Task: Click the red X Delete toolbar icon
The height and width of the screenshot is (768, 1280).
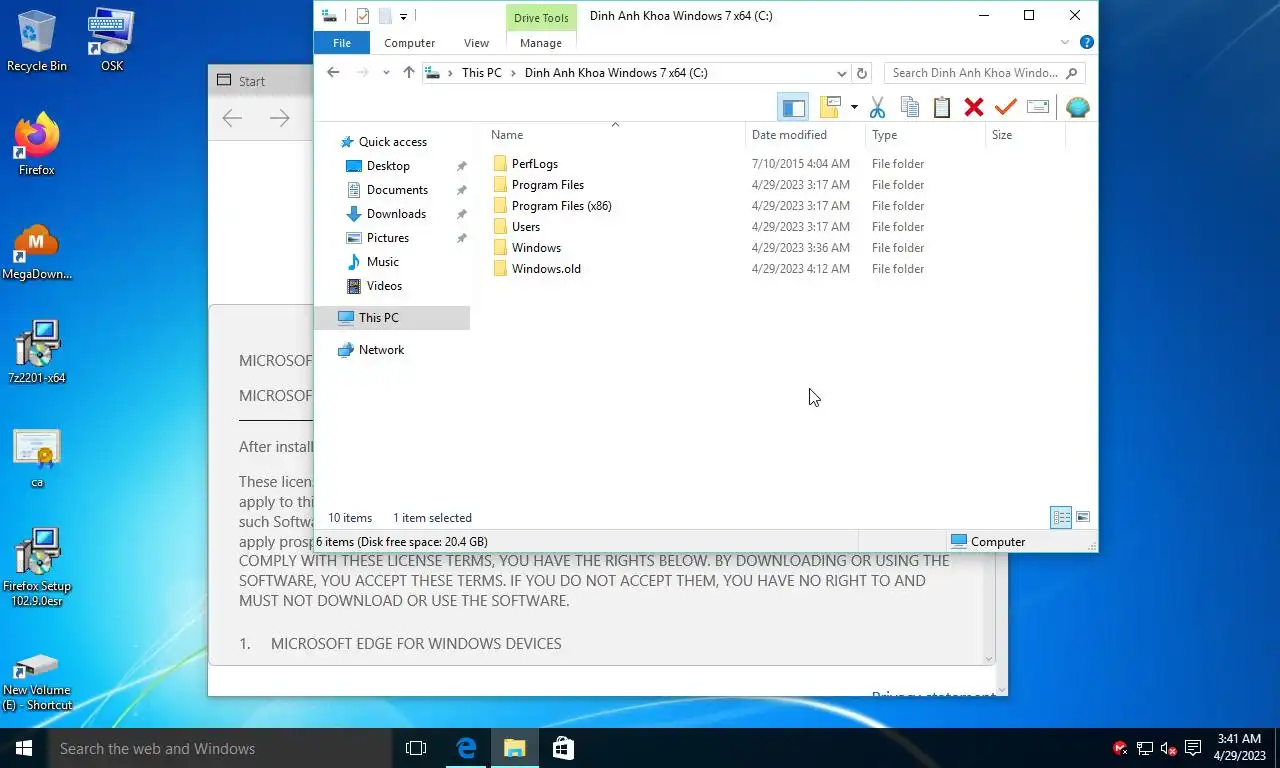Action: pyautogui.click(x=974, y=107)
